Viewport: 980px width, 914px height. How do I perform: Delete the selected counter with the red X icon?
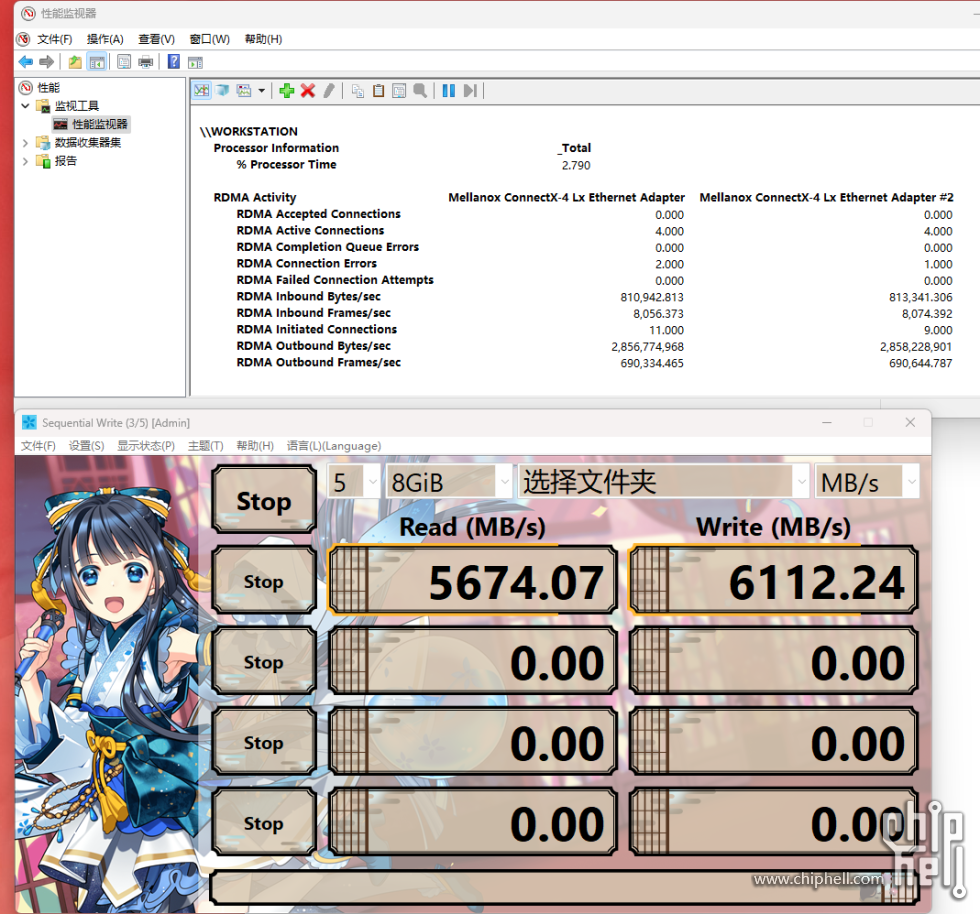[x=308, y=91]
